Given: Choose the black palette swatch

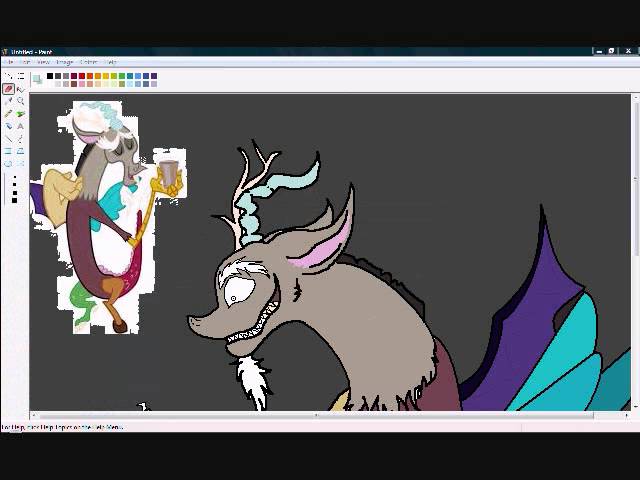Looking at the screenshot, I should pos(50,76).
